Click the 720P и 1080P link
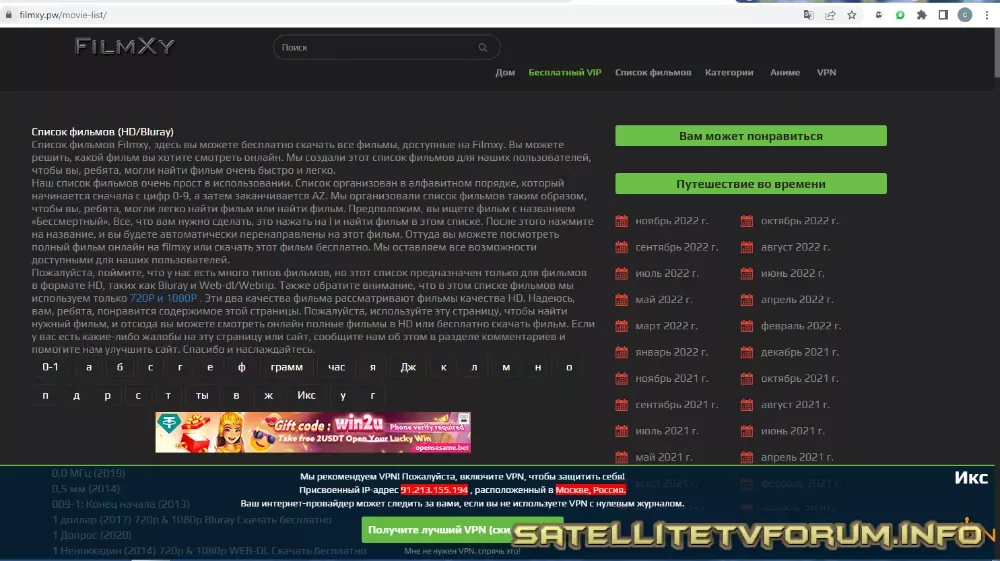 point(163,298)
